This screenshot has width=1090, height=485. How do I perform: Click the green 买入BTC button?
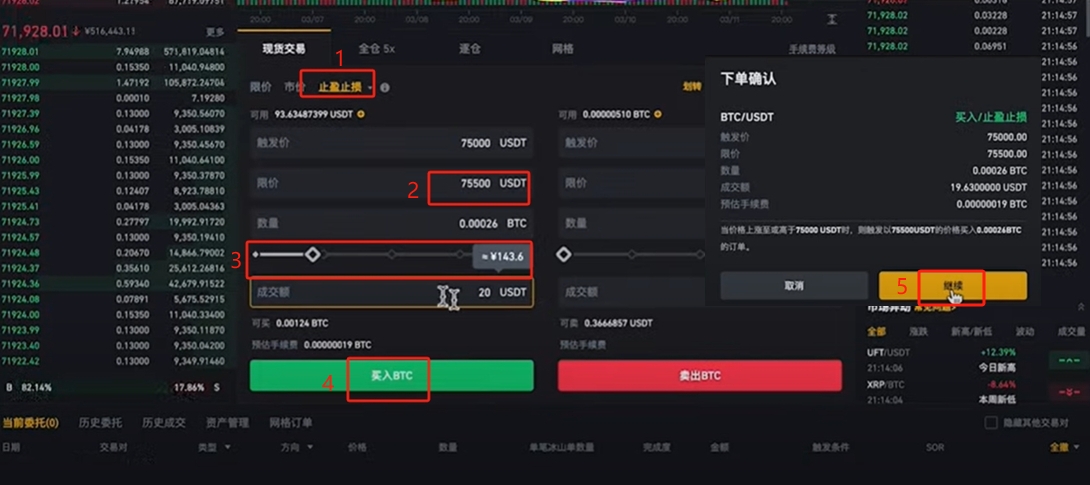click(391, 376)
